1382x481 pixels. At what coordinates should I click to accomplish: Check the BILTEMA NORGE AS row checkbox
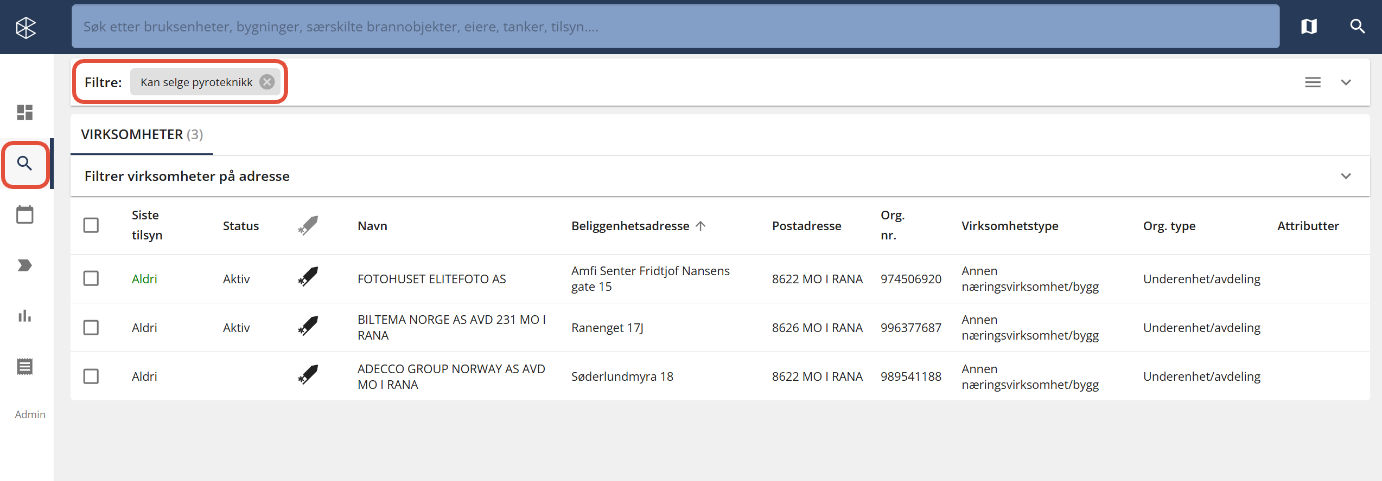(91, 327)
